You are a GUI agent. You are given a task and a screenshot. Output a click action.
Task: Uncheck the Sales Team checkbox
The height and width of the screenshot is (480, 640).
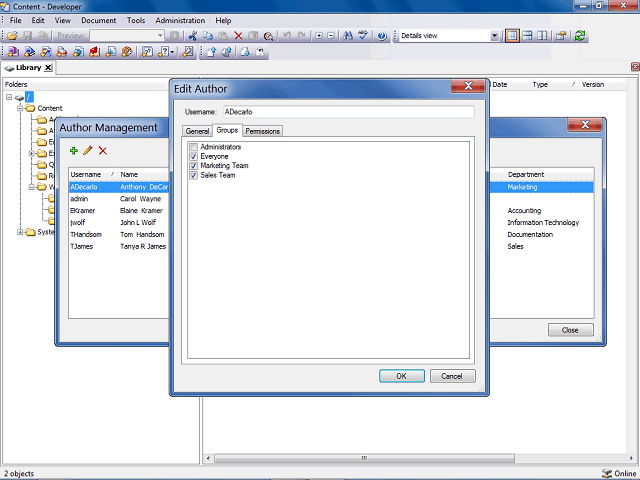(x=193, y=176)
